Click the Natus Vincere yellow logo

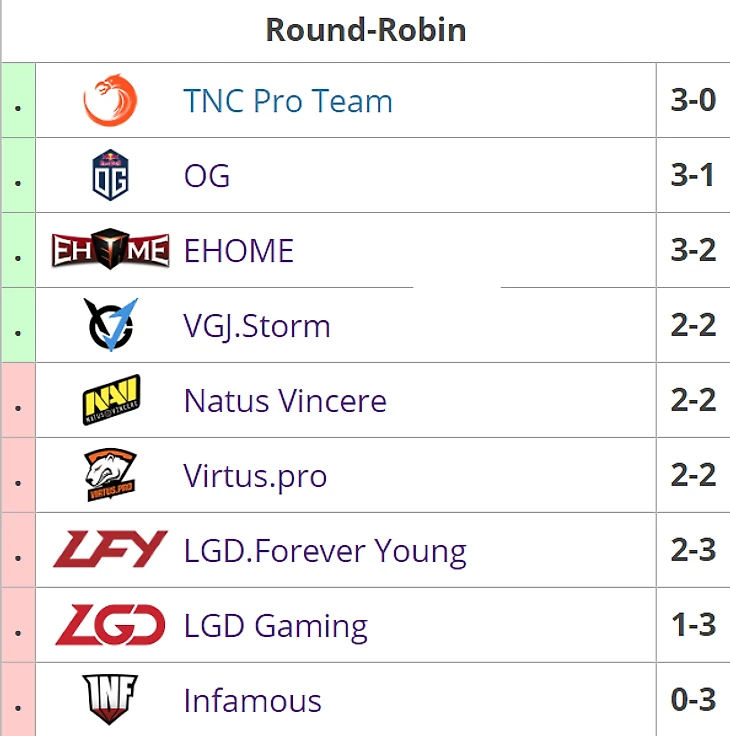110,400
